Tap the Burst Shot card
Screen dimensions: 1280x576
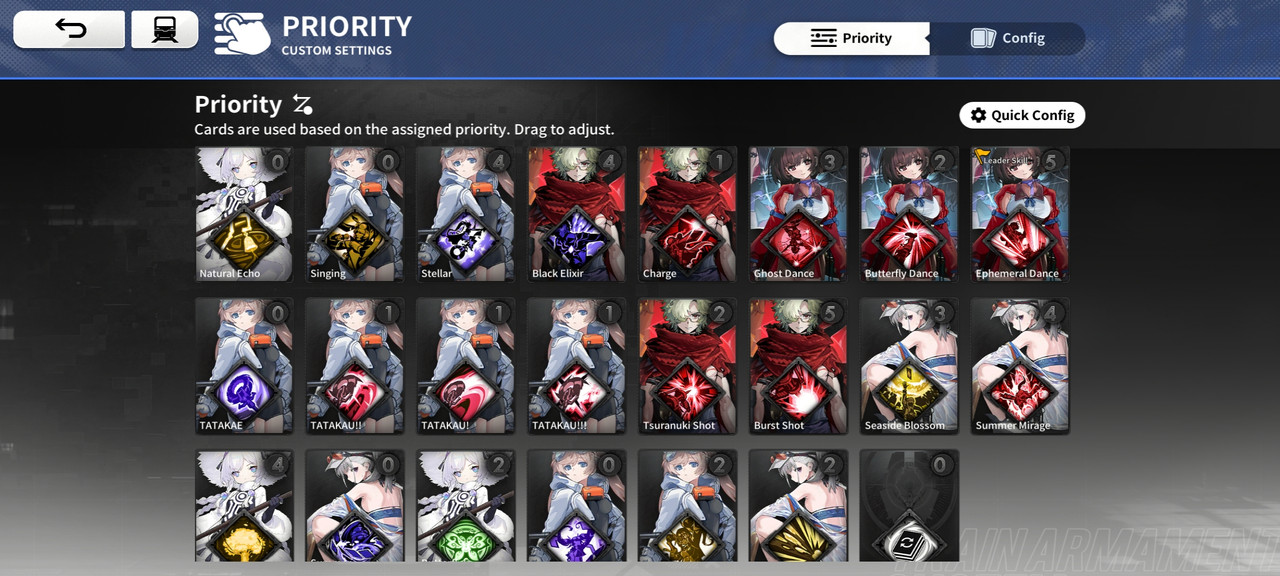[x=798, y=366]
